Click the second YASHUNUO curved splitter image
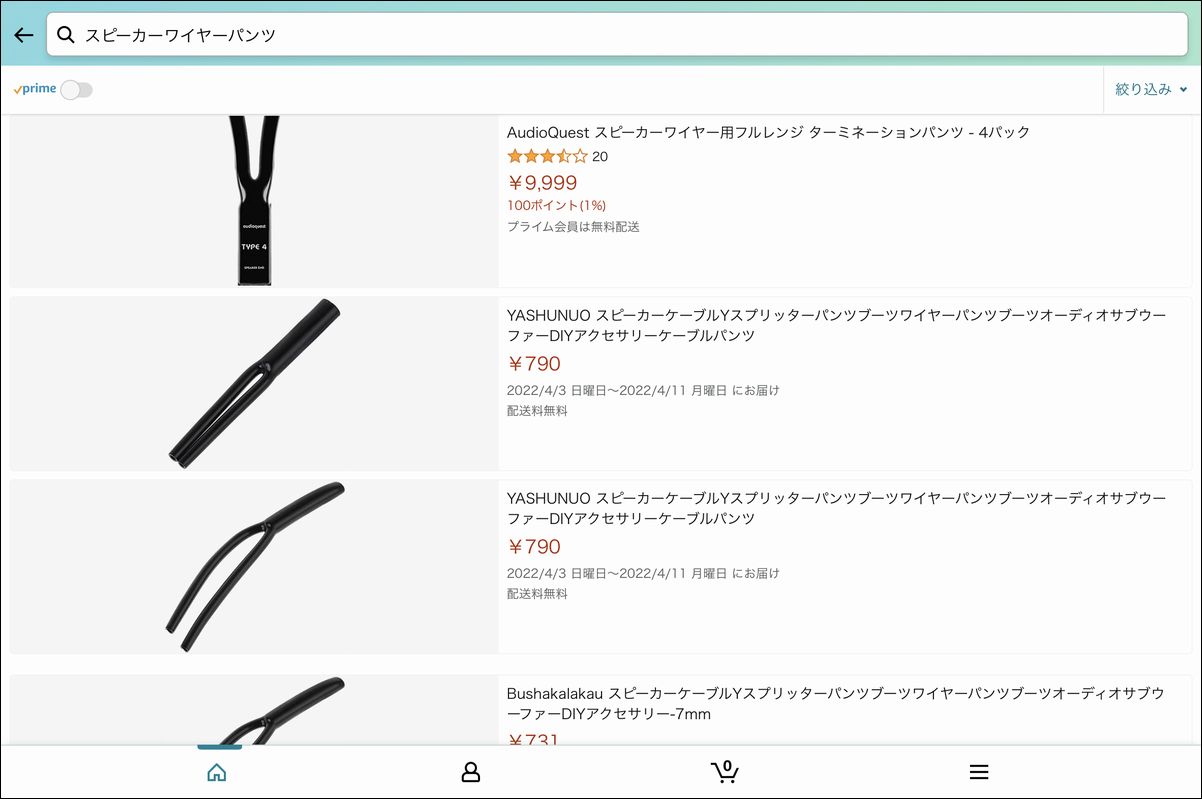The height and width of the screenshot is (799, 1202). coord(254,567)
